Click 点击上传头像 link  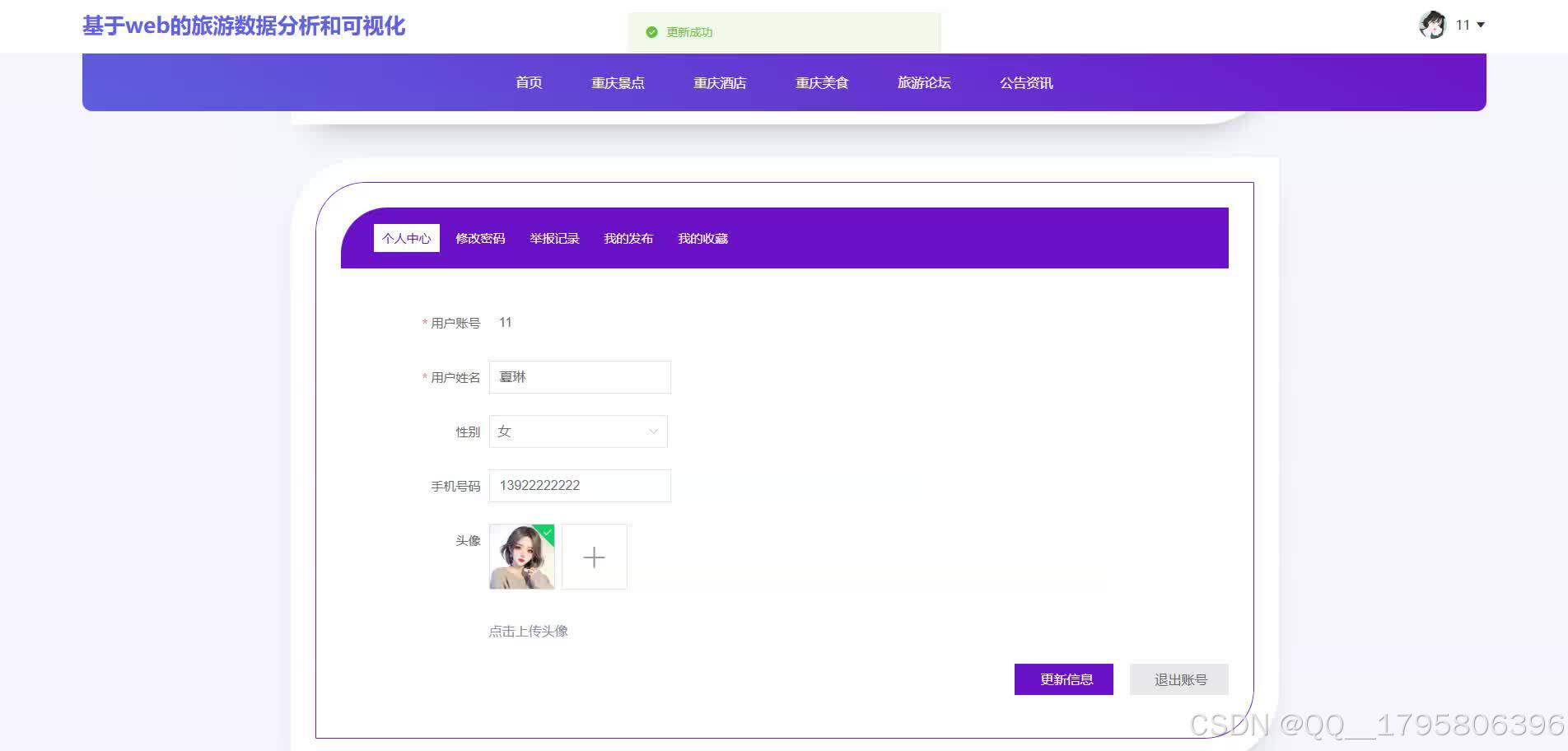[x=528, y=630]
